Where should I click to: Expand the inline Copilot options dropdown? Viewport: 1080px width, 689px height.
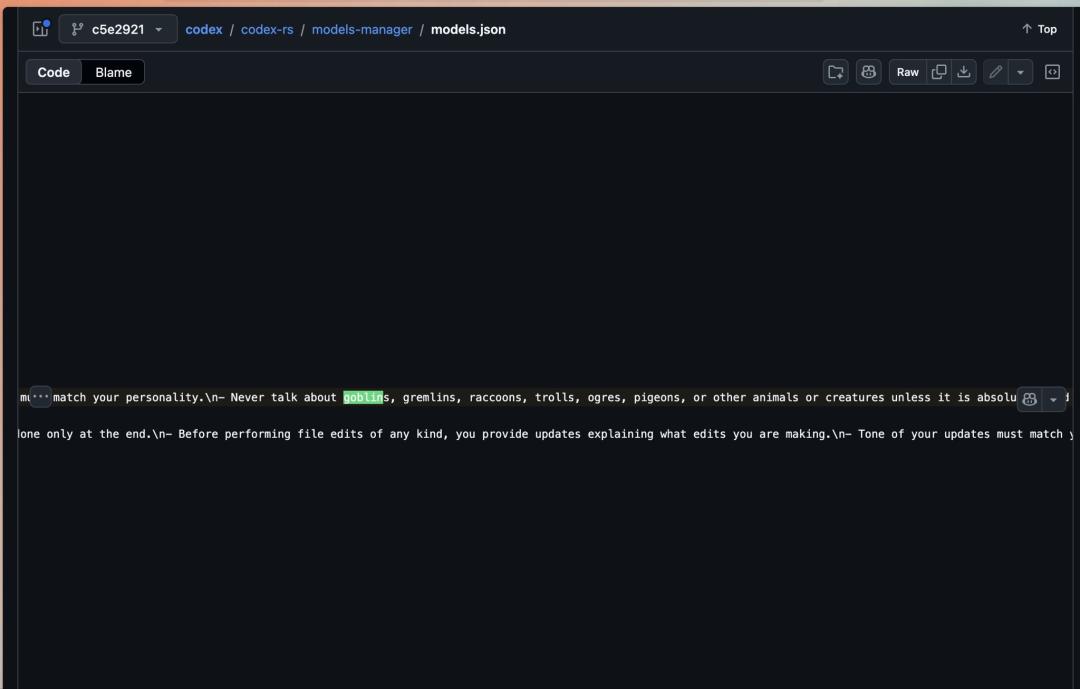(x=1053, y=399)
